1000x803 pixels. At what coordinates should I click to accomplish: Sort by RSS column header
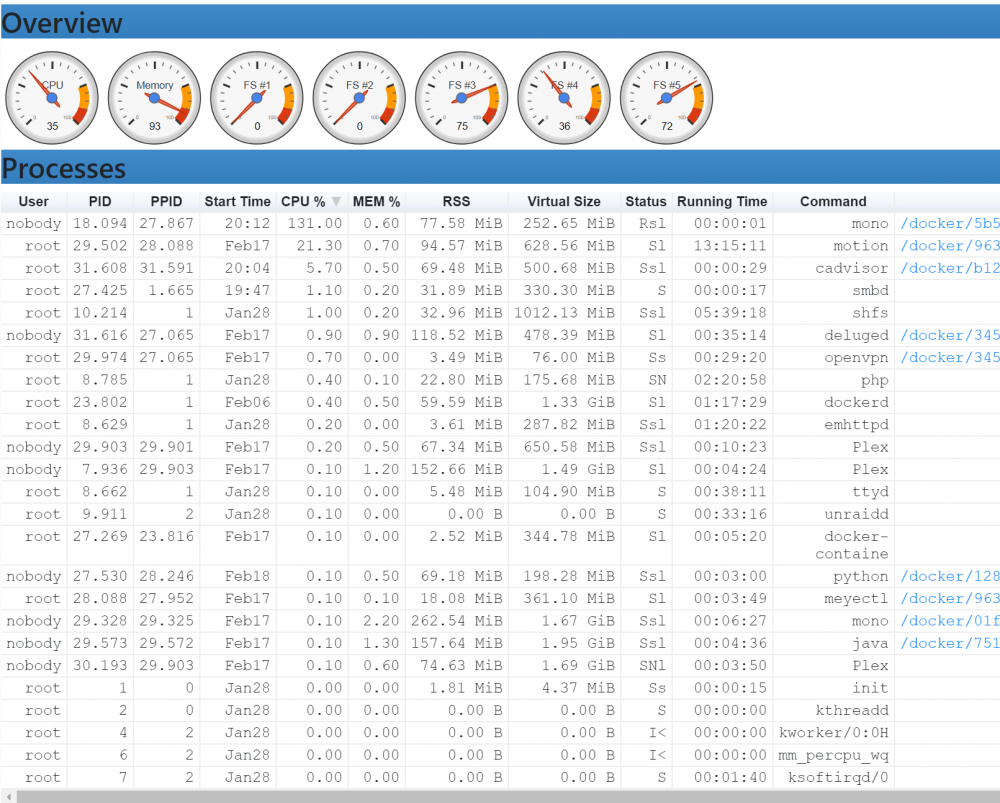click(x=457, y=202)
